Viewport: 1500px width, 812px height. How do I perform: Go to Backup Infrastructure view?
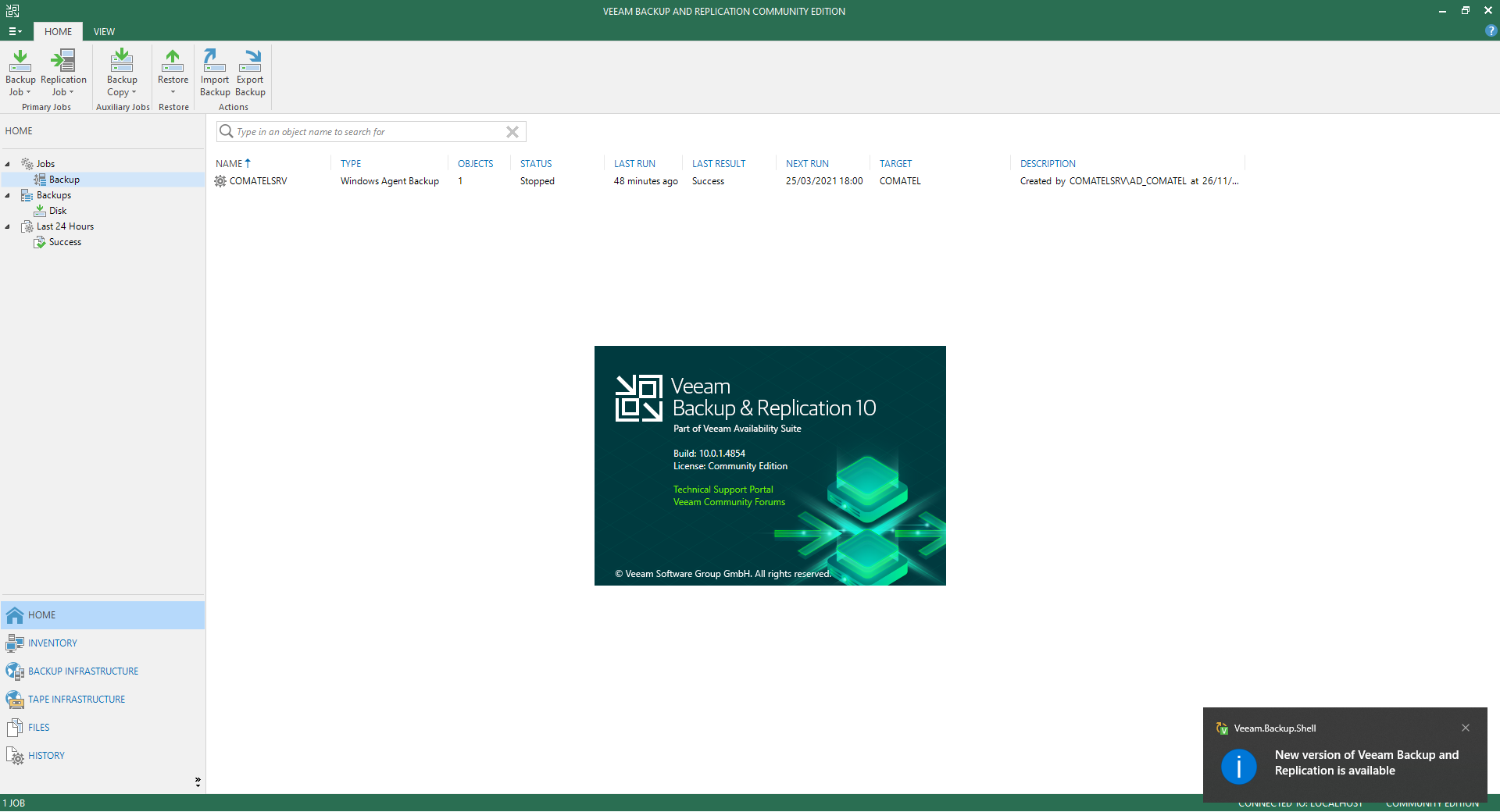83,671
